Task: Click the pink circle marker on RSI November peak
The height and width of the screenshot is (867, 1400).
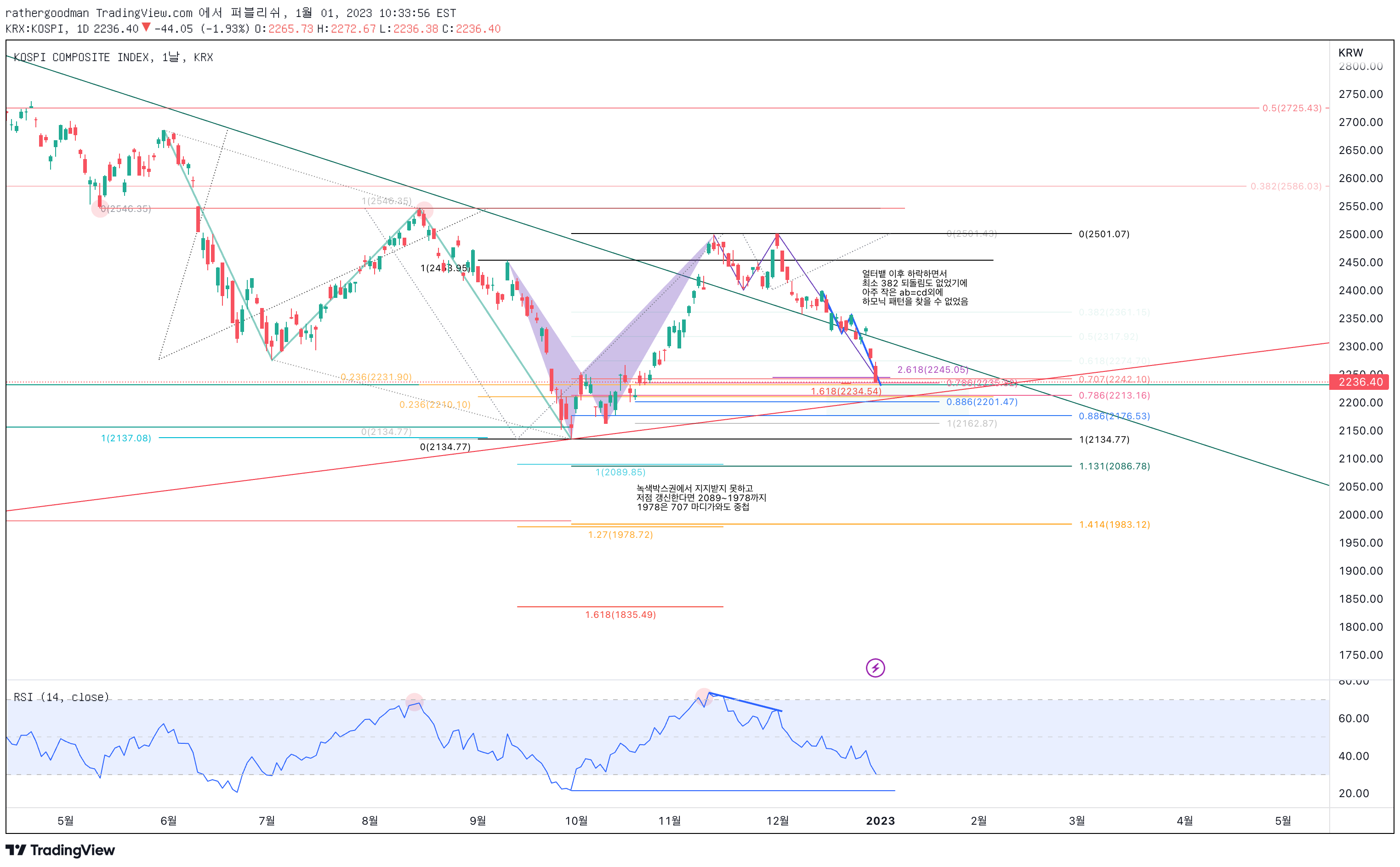Action: pyautogui.click(x=703, y=697)
